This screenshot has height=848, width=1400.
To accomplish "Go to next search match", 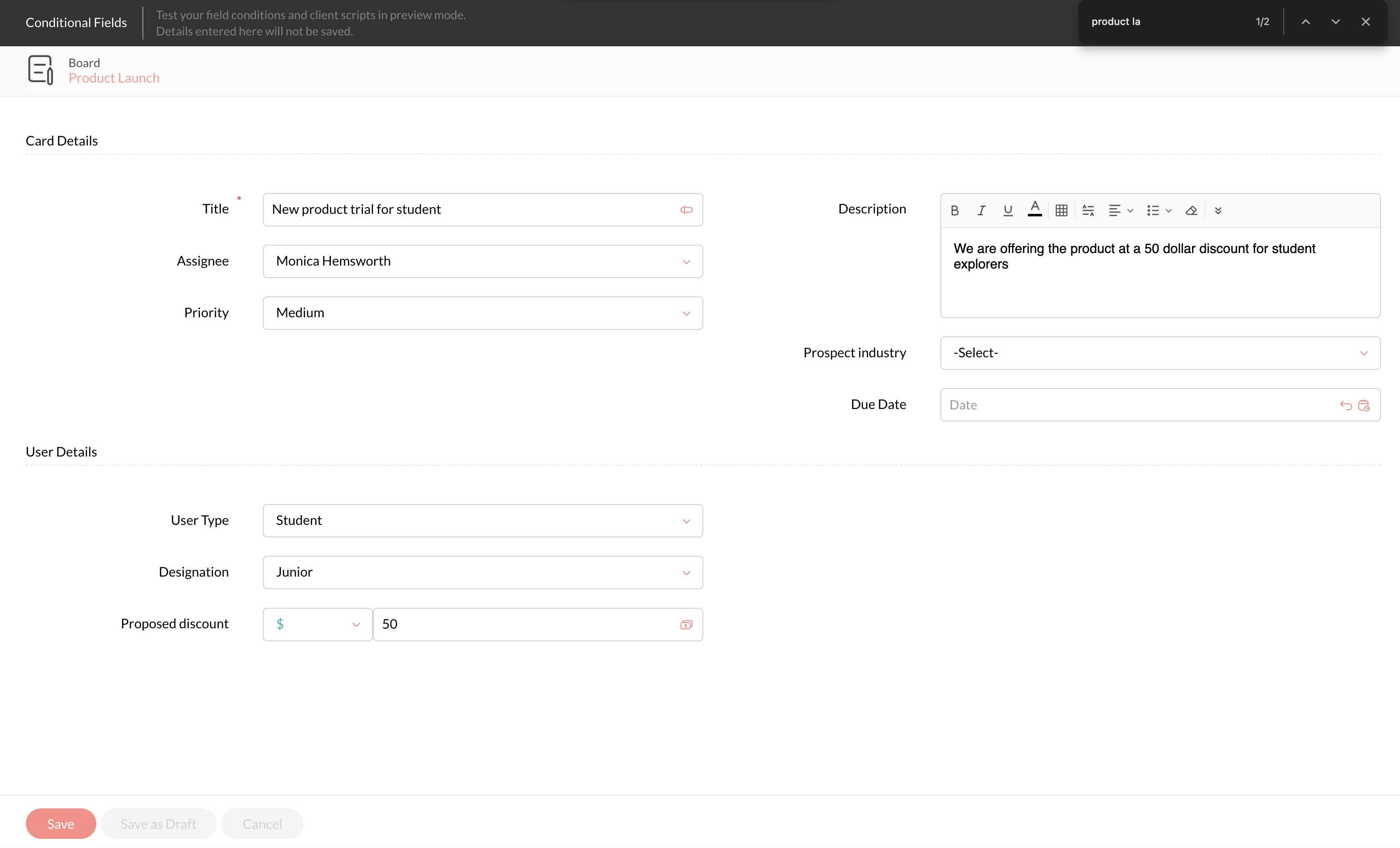I will pos(1335,22).
